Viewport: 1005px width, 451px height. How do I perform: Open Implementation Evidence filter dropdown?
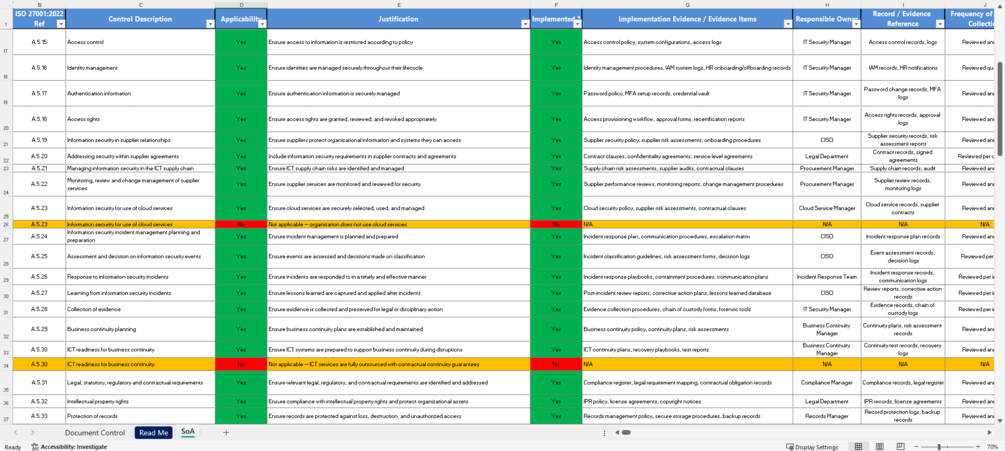[x=788, y=24]
